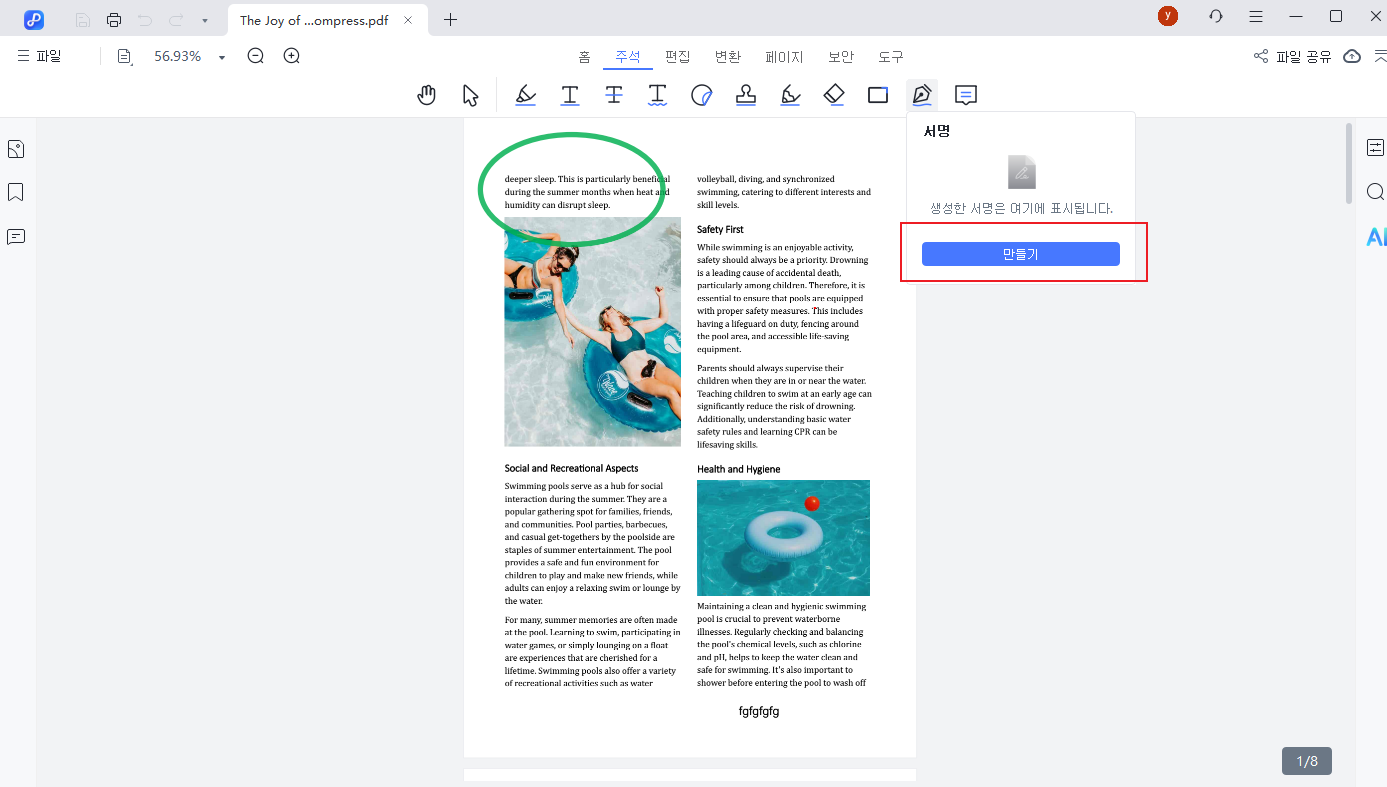Open the bookmarks sidebar panel
Screen dimensions: 1387x787
[16, 192]
